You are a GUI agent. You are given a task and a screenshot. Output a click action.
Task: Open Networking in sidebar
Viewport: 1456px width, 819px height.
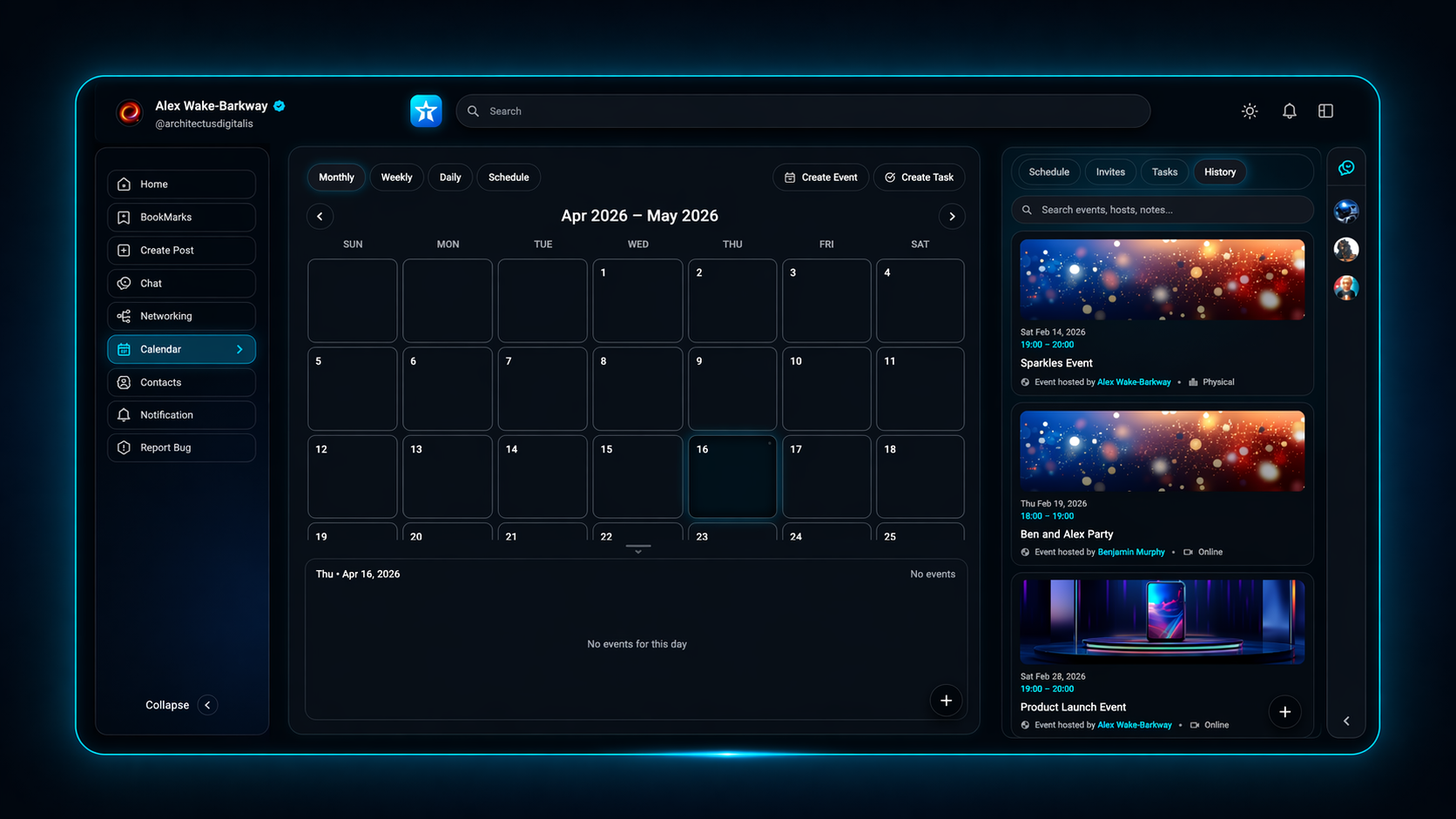pyautogui.click(x=181, y=317)
